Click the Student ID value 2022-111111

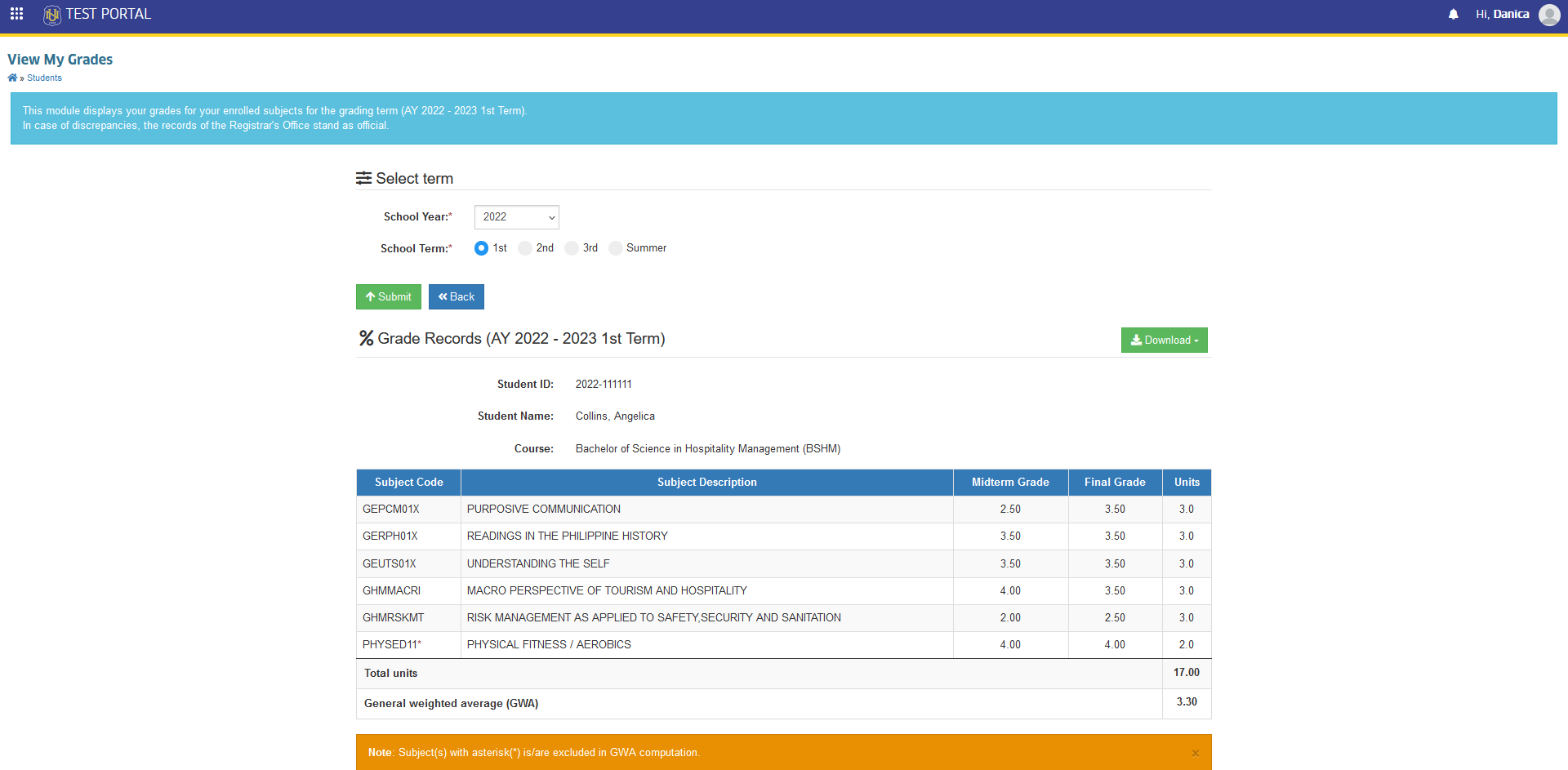[604, 385]
